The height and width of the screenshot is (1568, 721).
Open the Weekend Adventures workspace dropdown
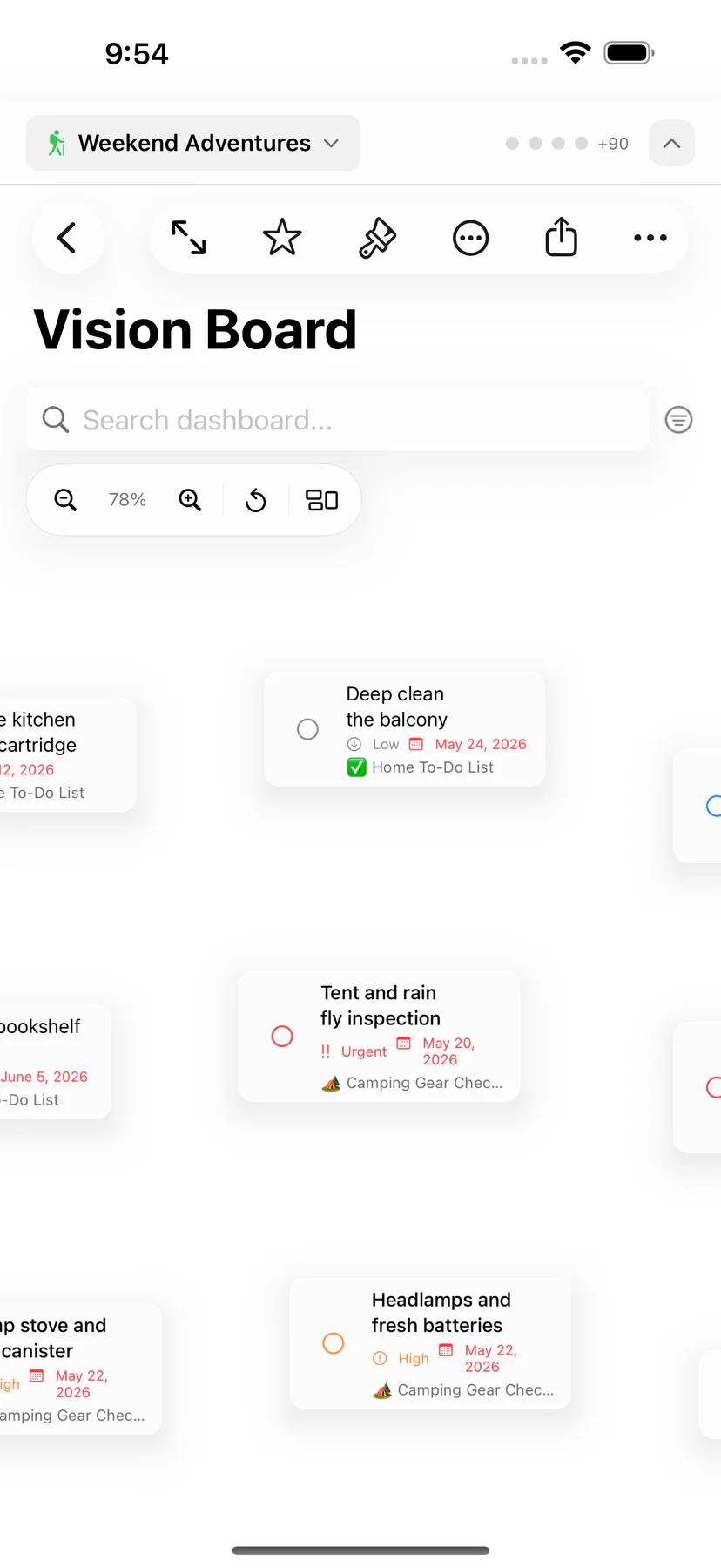pyautogui.click(x=193, y=143)
